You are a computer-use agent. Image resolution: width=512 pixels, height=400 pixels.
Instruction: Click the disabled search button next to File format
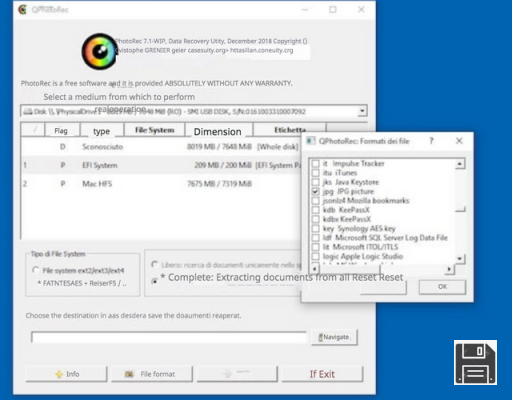click(x=237, y=374)
